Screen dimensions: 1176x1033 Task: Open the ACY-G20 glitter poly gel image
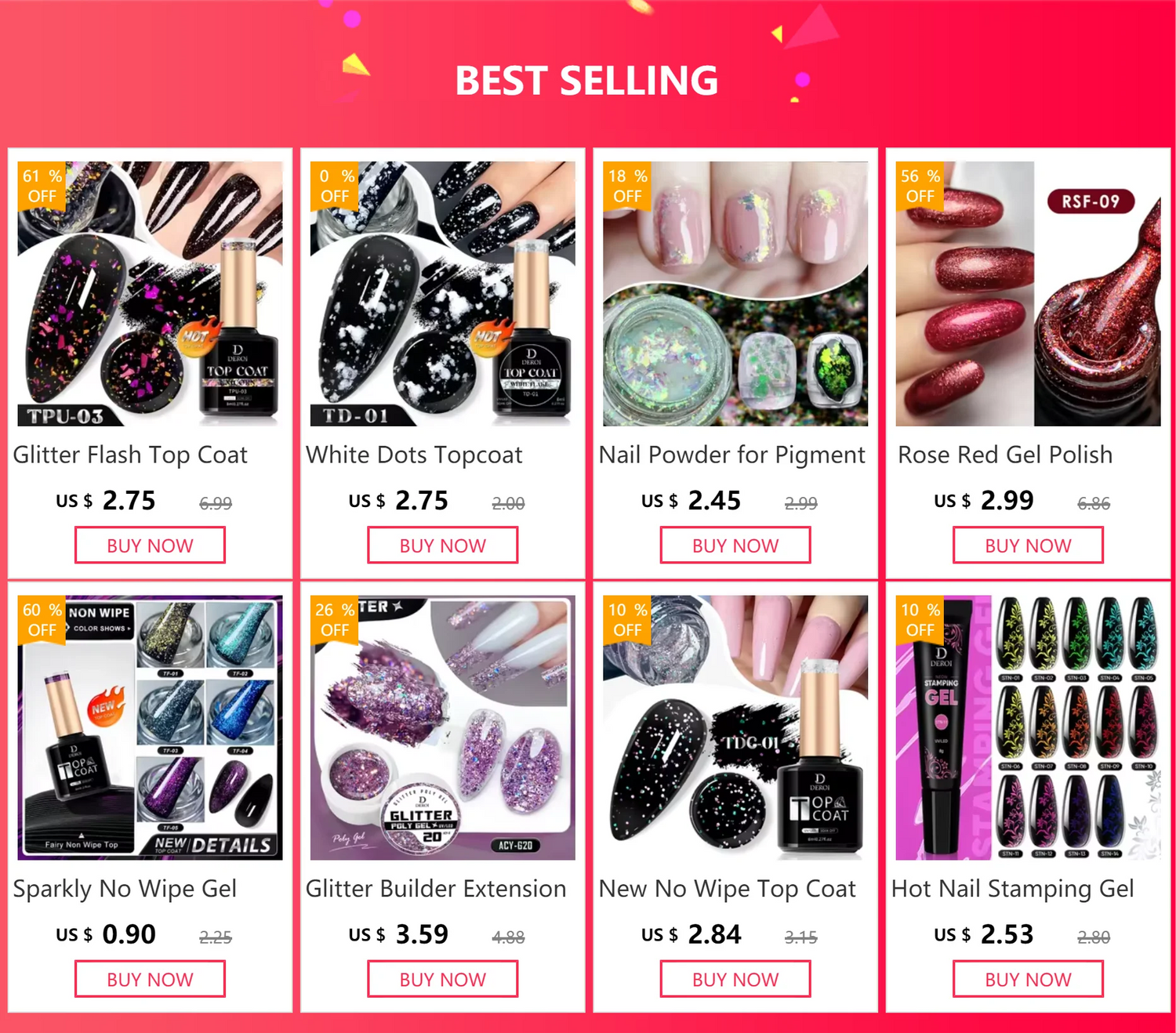[442, 727]
